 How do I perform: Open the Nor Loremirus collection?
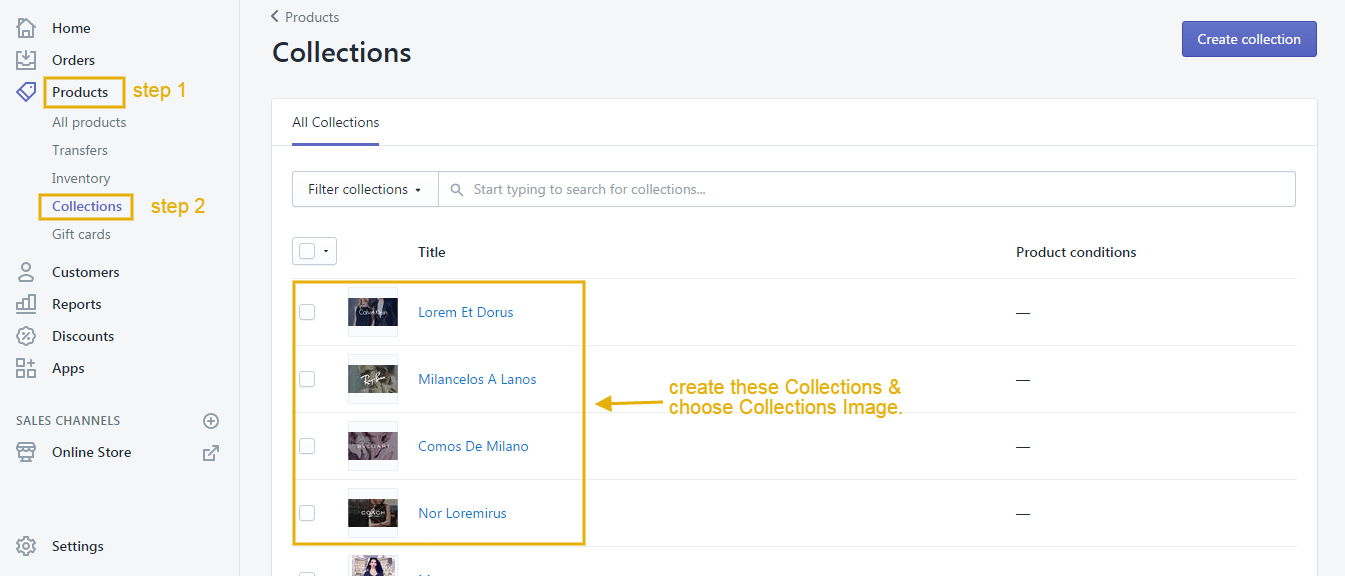click(462, 513)
